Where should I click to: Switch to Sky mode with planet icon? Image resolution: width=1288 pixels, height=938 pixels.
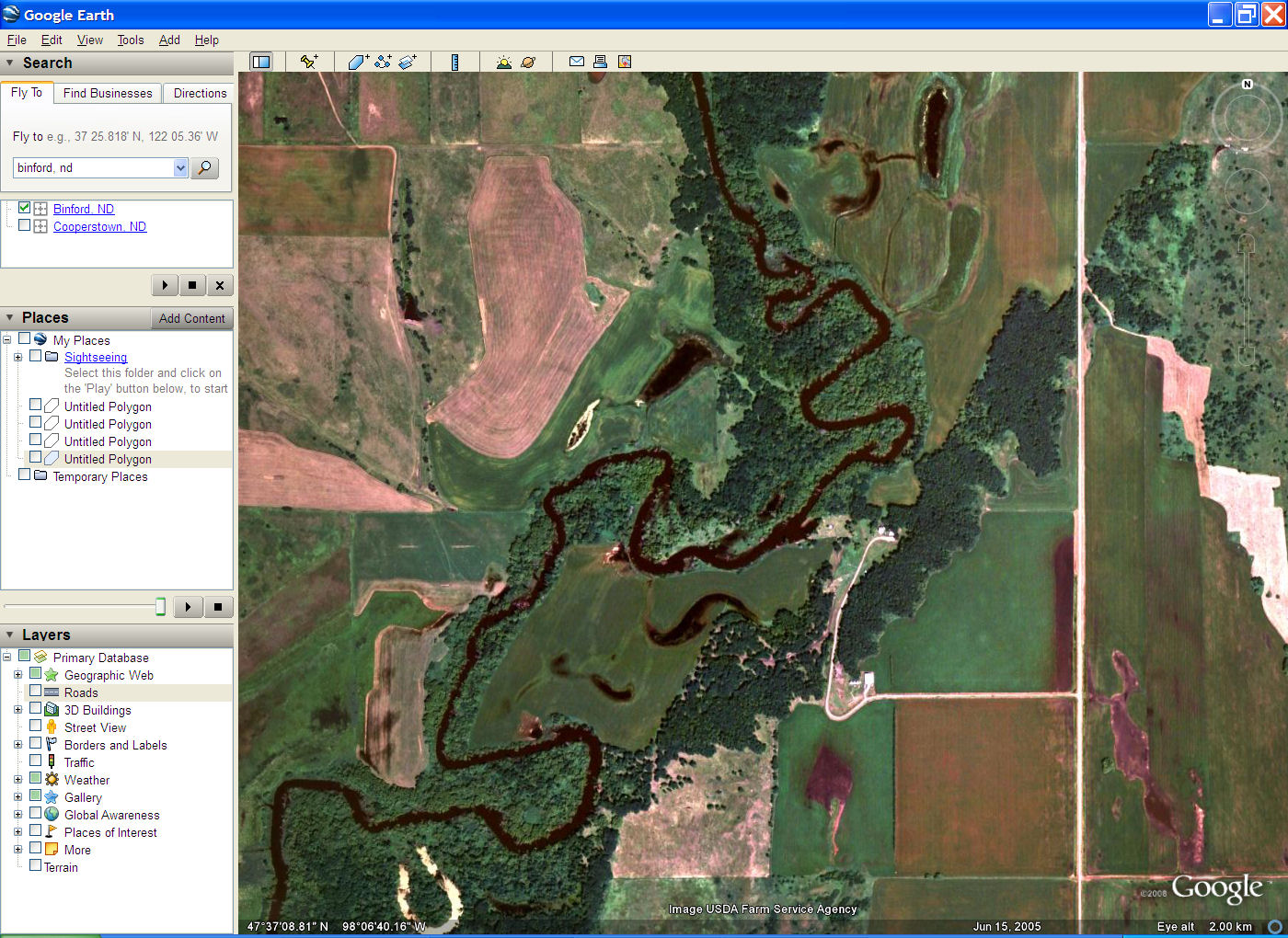point(528,62)
